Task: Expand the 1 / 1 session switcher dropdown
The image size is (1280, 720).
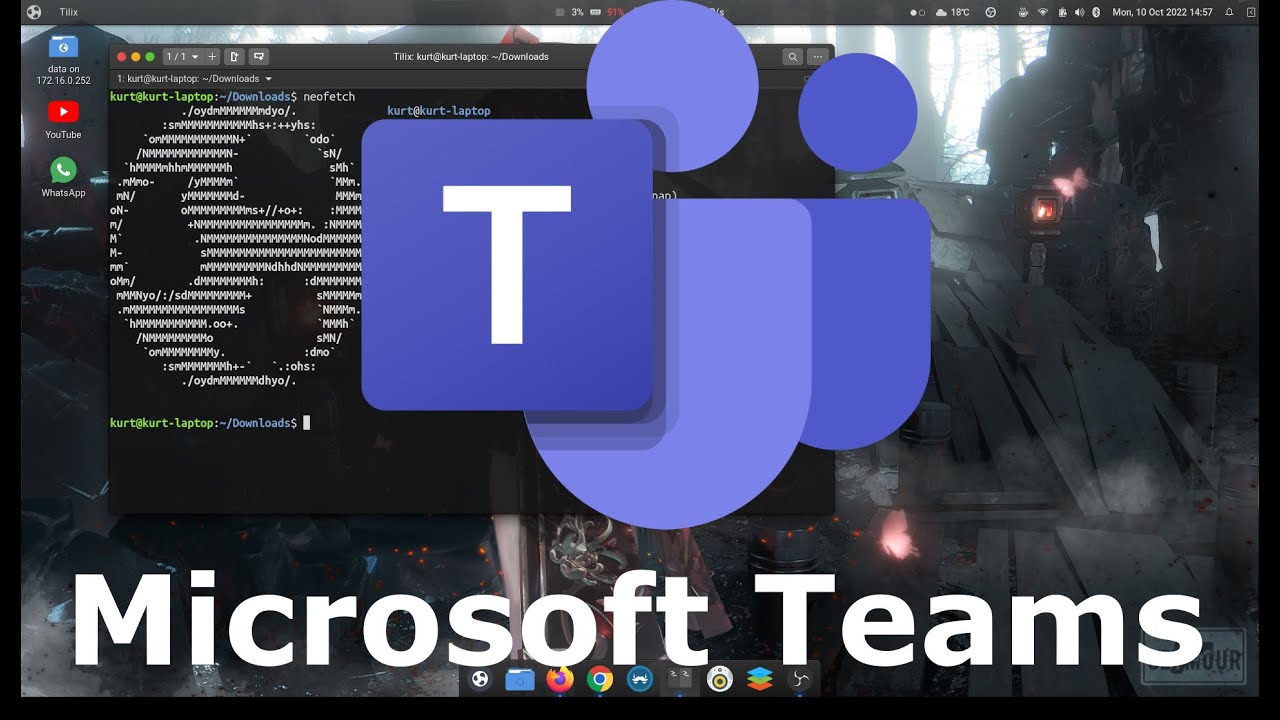Action: [x=182, y=57]
